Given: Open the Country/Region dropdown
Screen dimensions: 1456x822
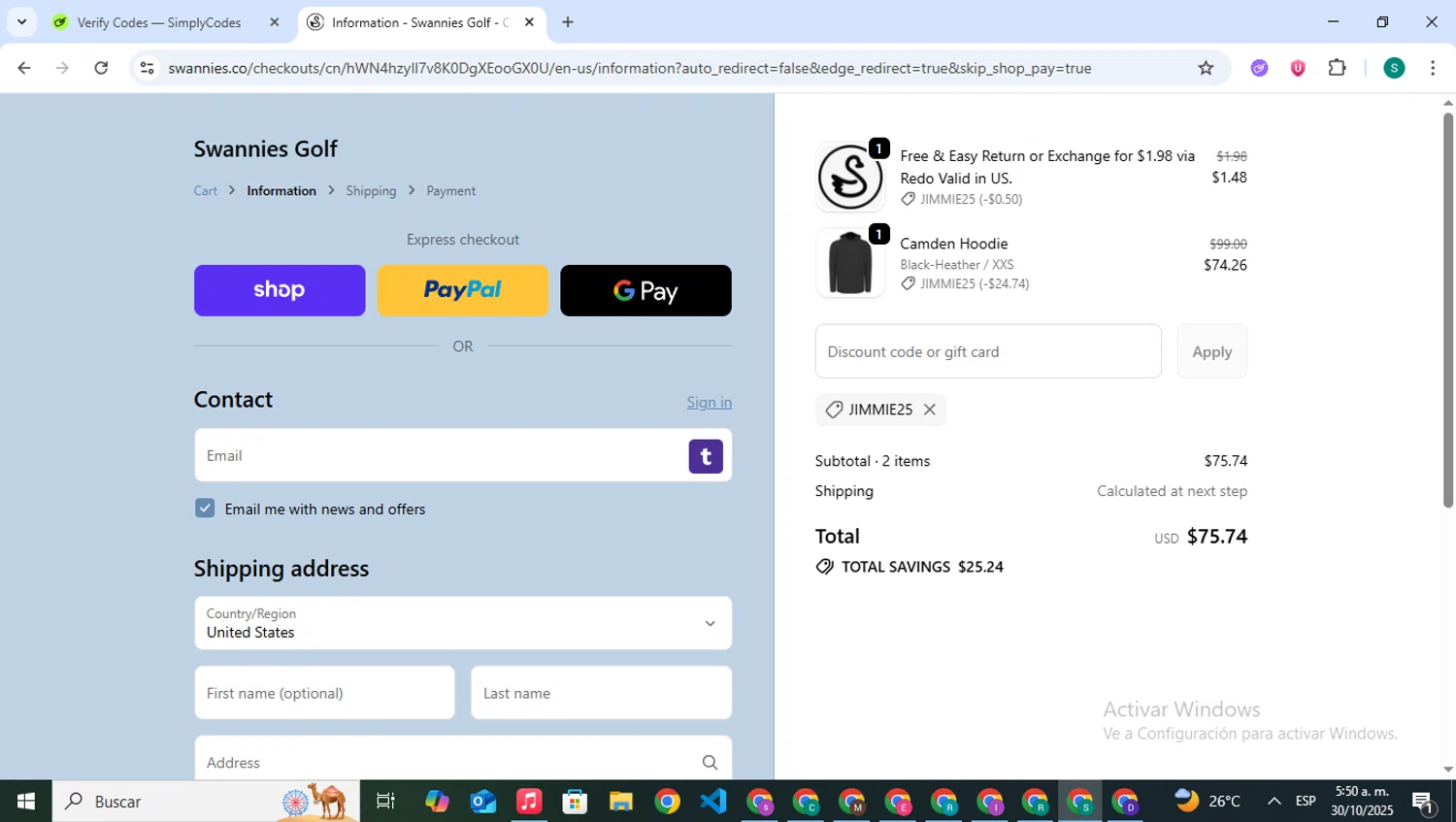Looking at the screenshot, I should pyautogui.click(x=463, y=623).
